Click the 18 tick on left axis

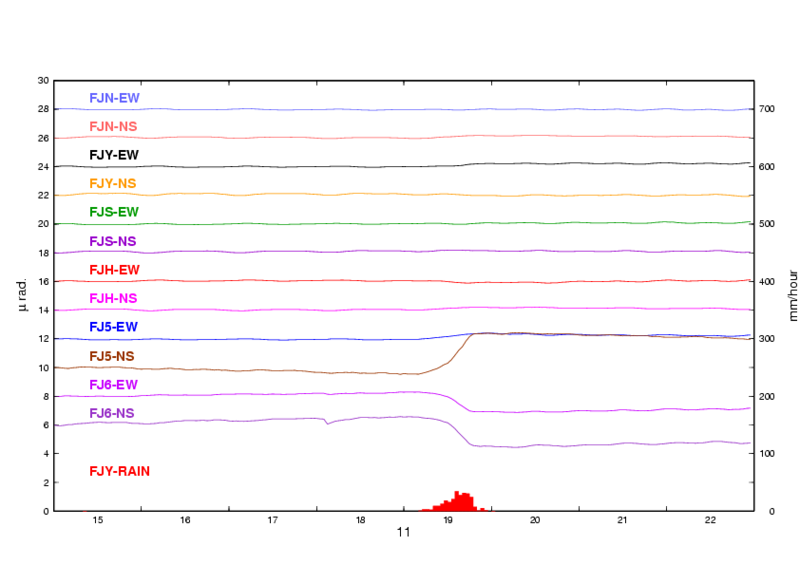43,253
